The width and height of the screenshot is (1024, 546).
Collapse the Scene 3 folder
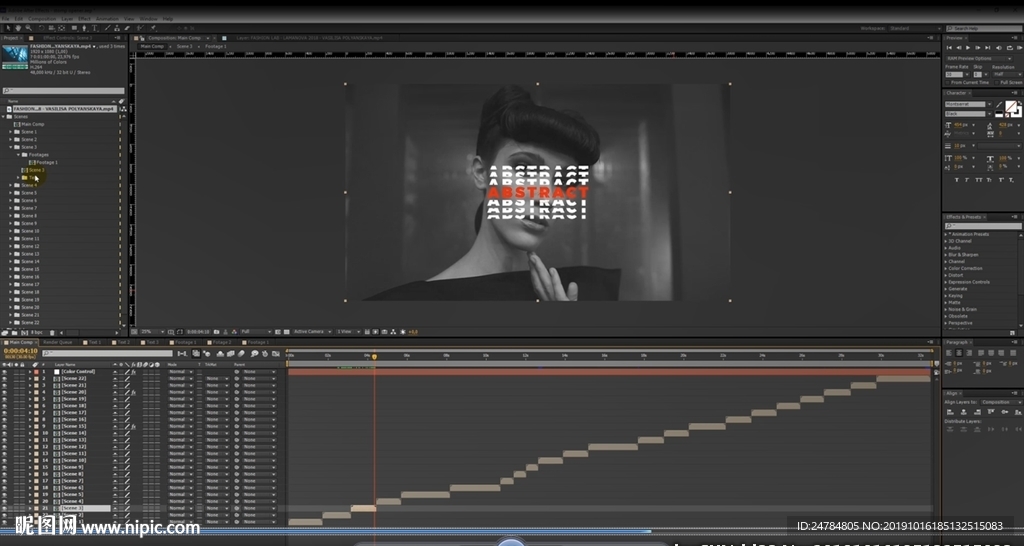(x=10, y=147)
